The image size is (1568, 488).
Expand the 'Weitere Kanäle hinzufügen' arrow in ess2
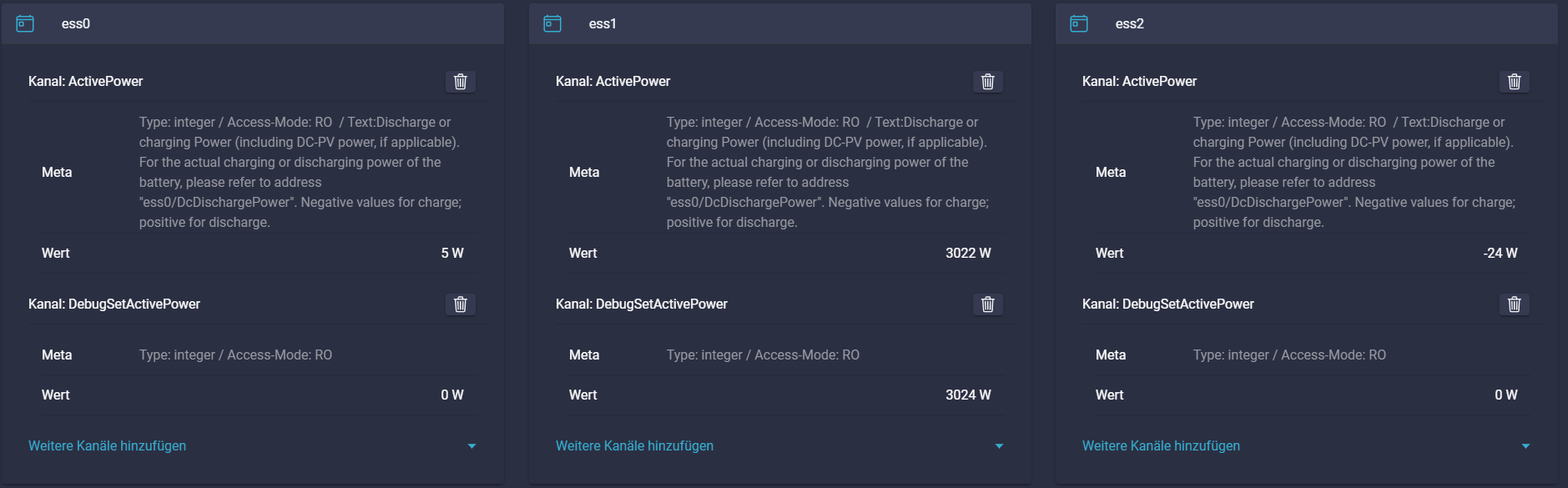coord(1525,446)
